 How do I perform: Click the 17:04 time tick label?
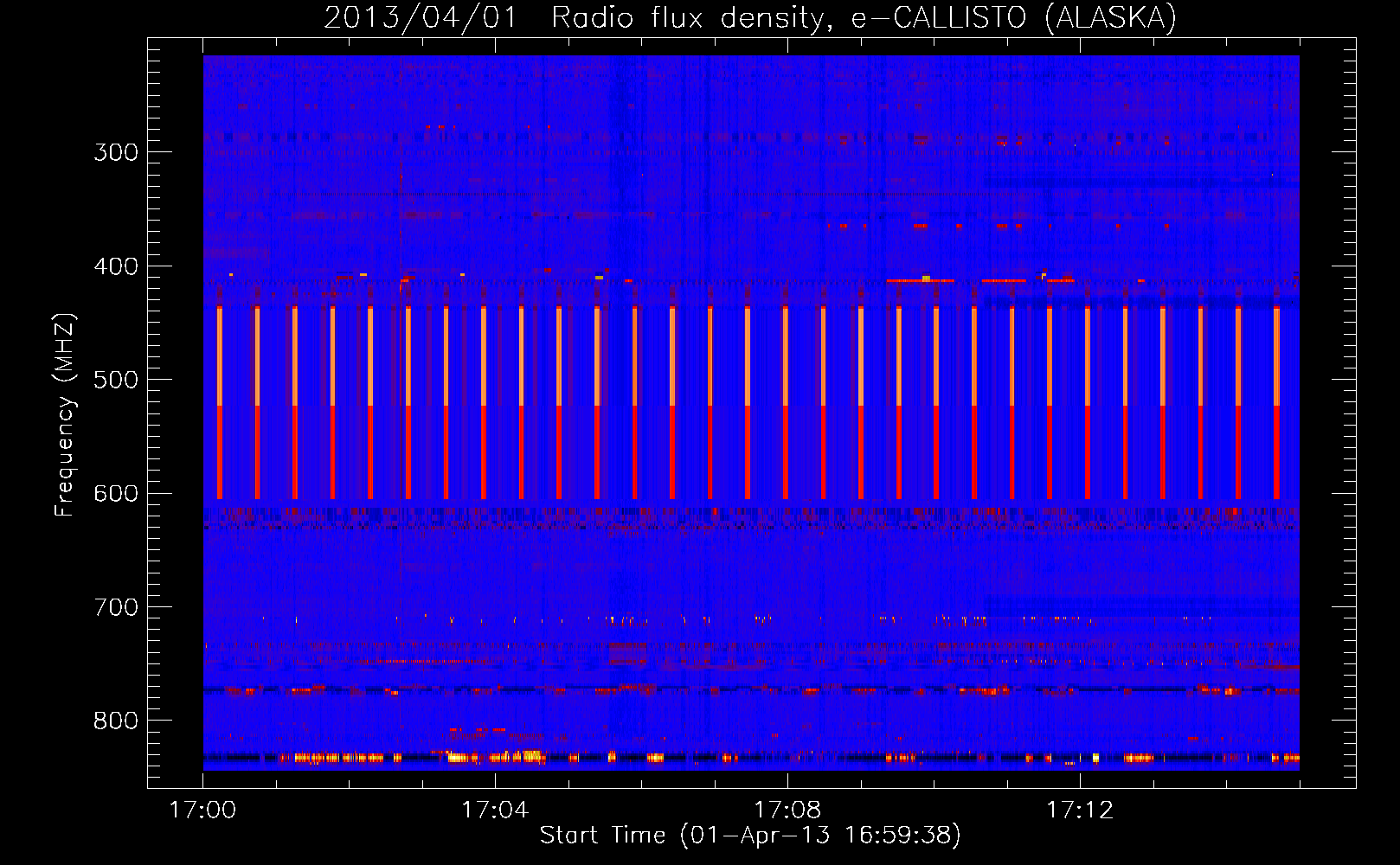click(495, 810)
